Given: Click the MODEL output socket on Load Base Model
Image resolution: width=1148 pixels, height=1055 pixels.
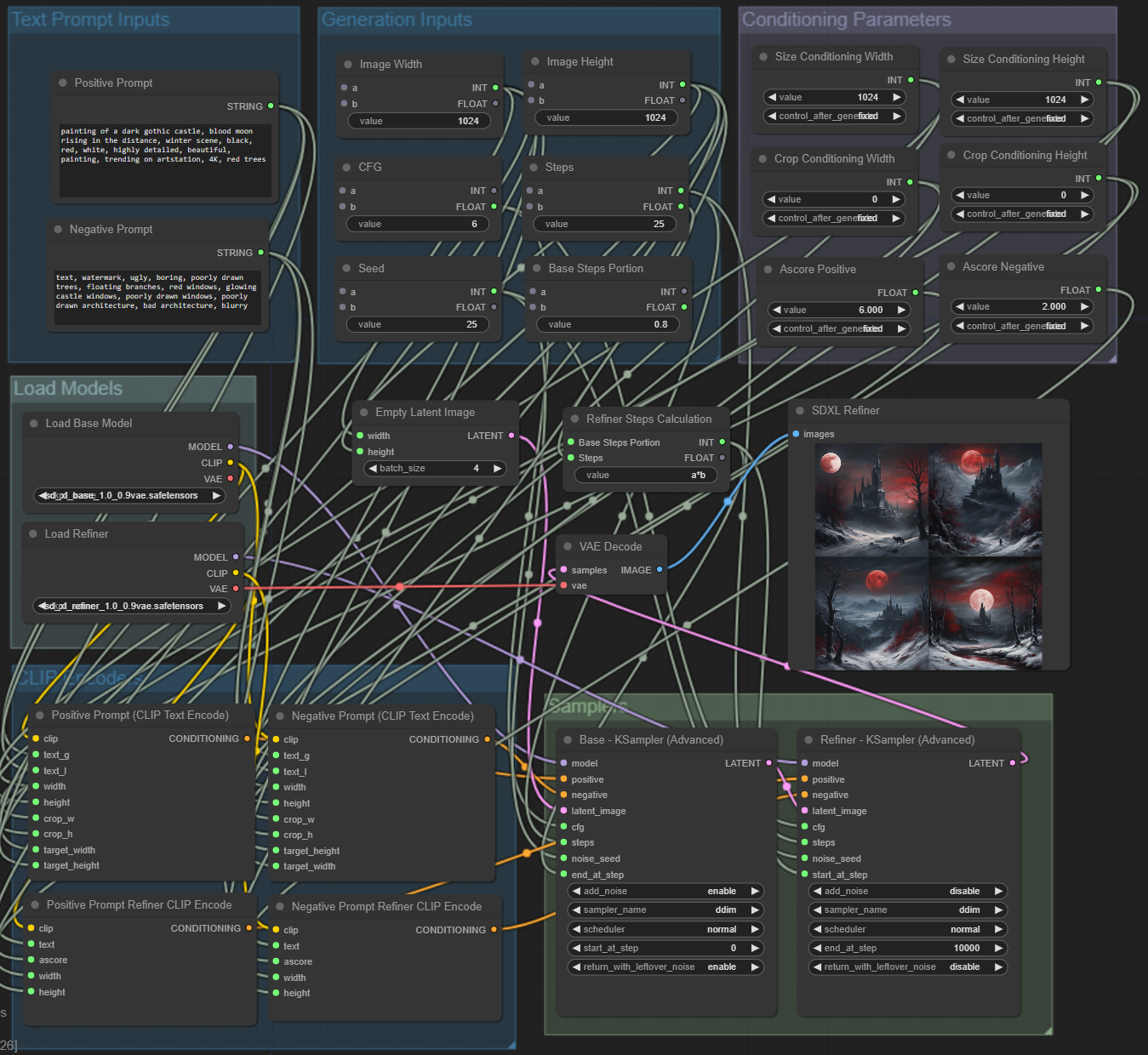Looking at the screenshot, I should tap(230, 446).
